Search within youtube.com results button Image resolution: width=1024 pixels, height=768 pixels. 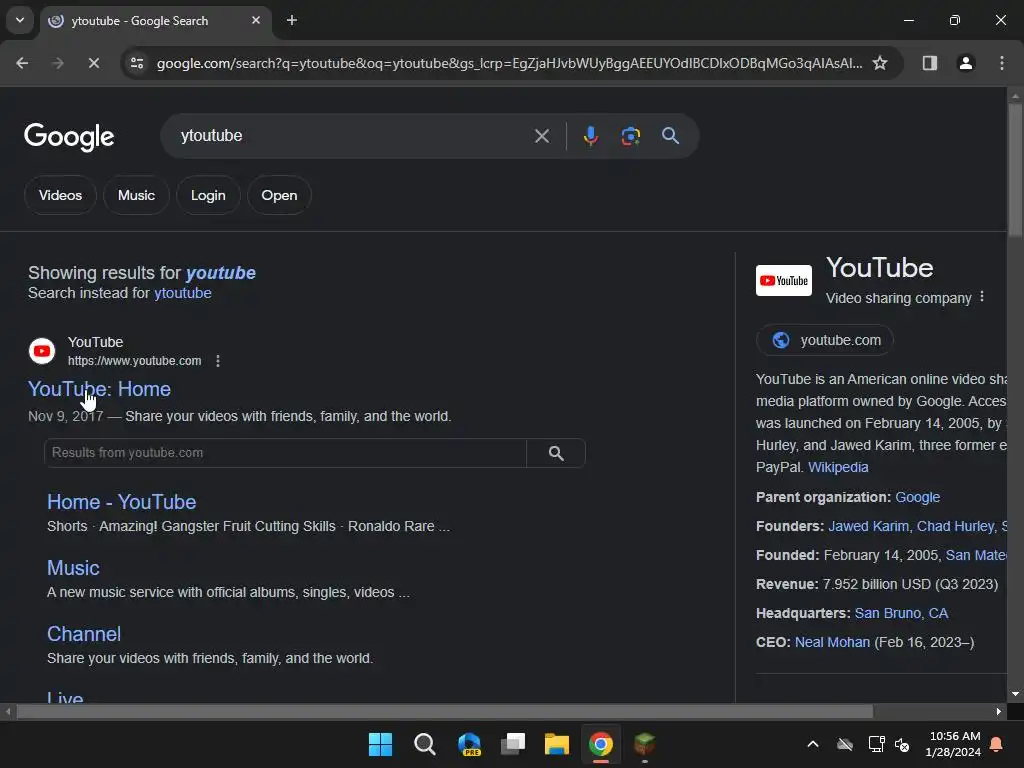(556, 453)
